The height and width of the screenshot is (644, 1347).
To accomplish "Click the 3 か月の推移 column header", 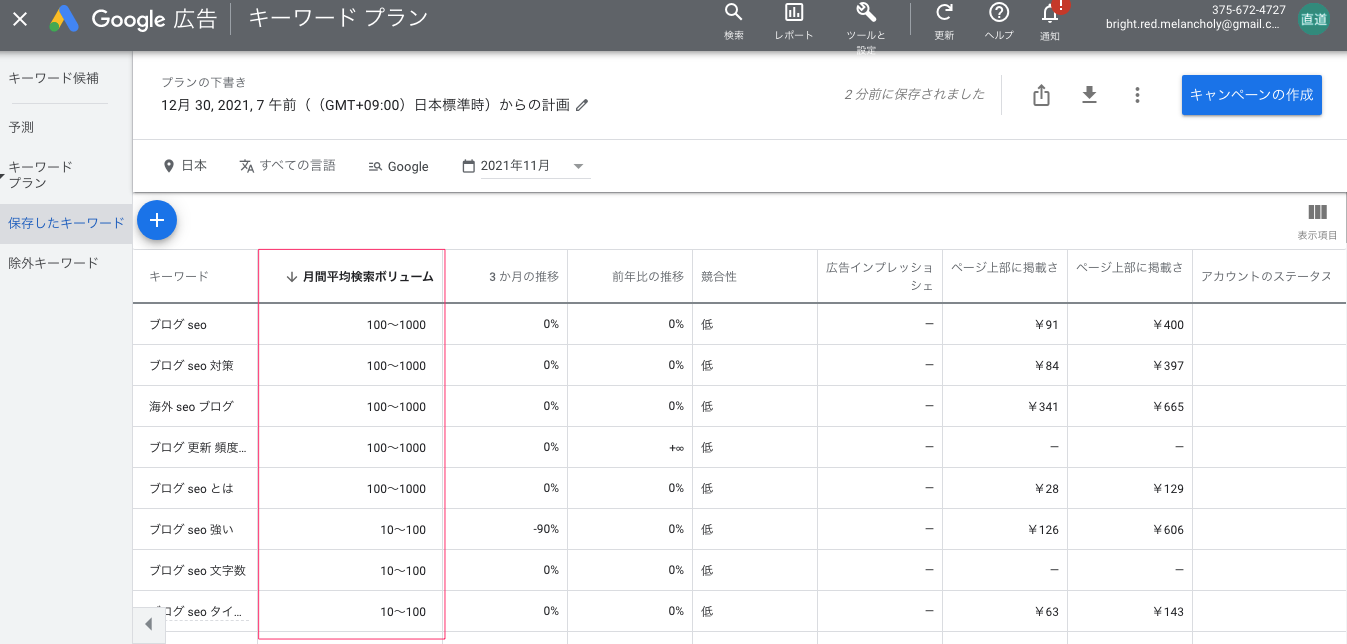I will [x=523, y=277].
